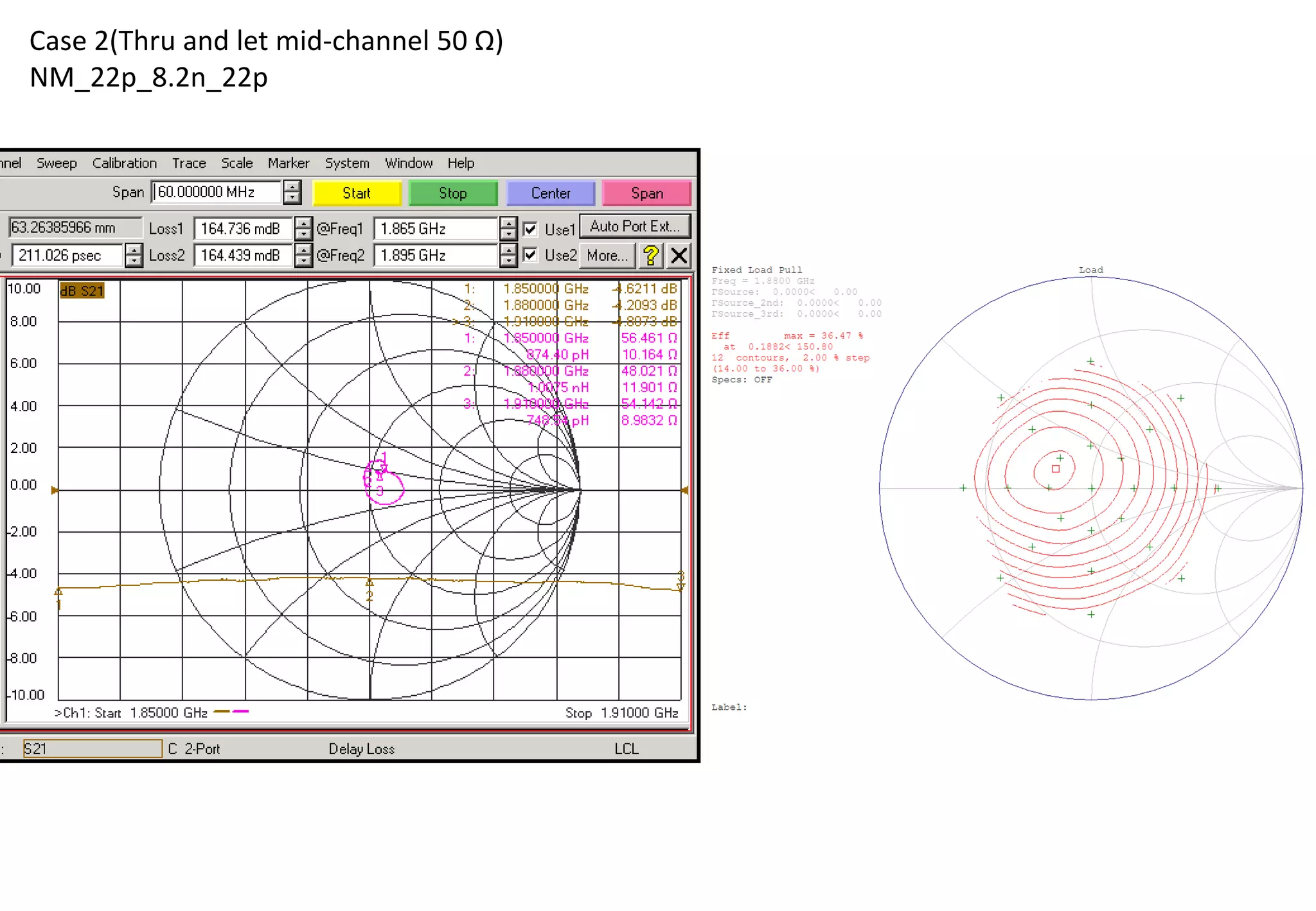The image size is (1316, 911).
Task: Open the Window menu
Action: click(409, 163)
